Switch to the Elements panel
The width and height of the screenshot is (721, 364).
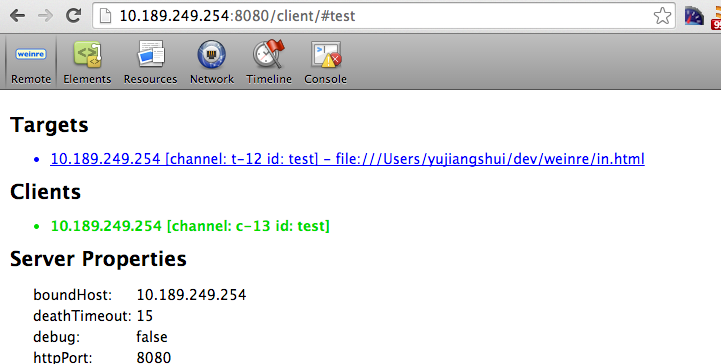tap(87, 63)
